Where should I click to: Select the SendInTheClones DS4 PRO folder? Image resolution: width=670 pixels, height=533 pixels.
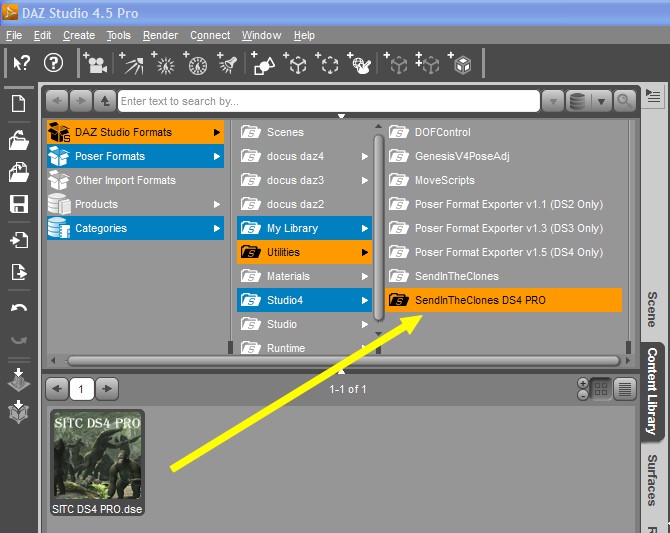[x=504, y=300]
